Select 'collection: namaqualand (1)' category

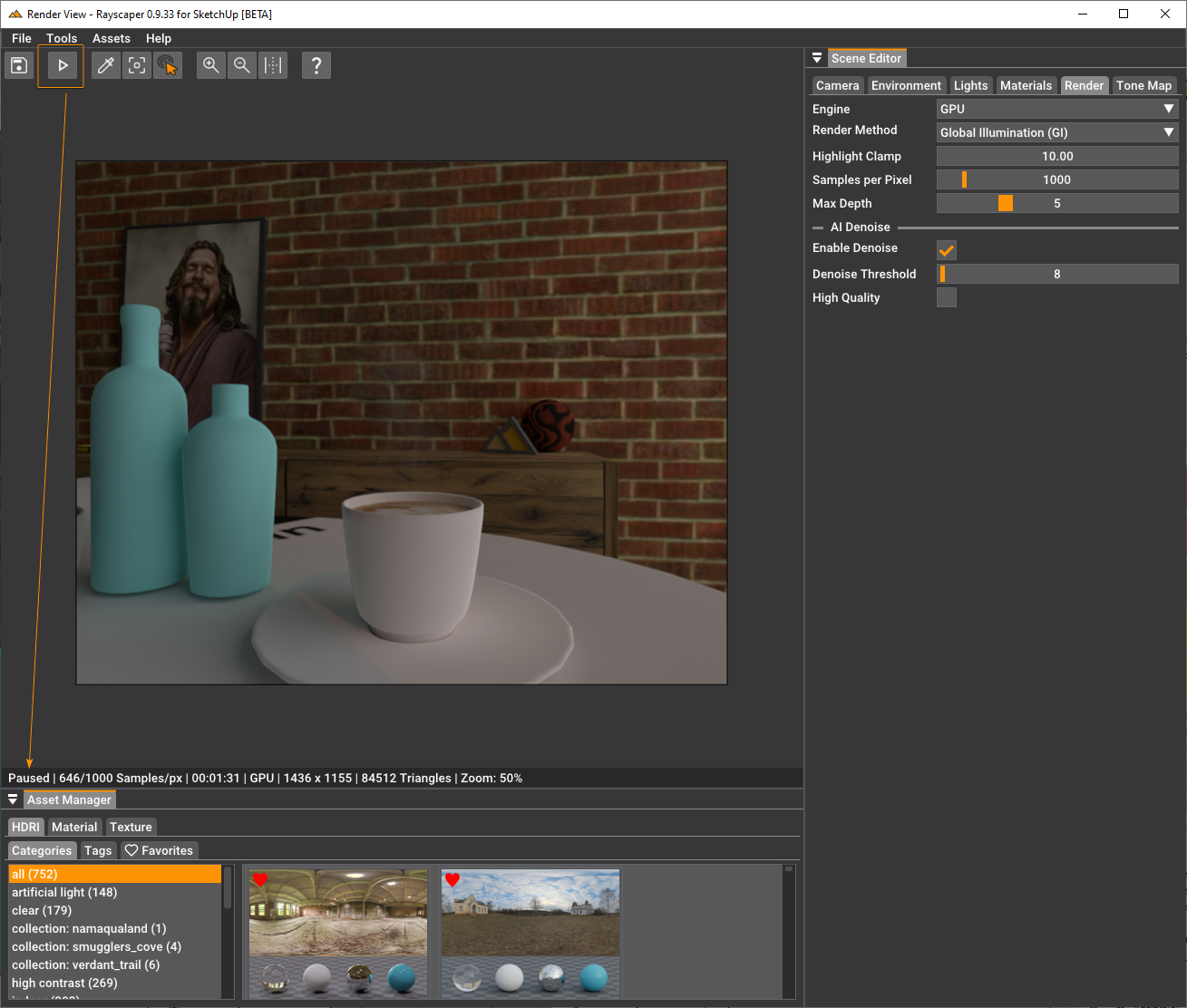coord(114,928)
